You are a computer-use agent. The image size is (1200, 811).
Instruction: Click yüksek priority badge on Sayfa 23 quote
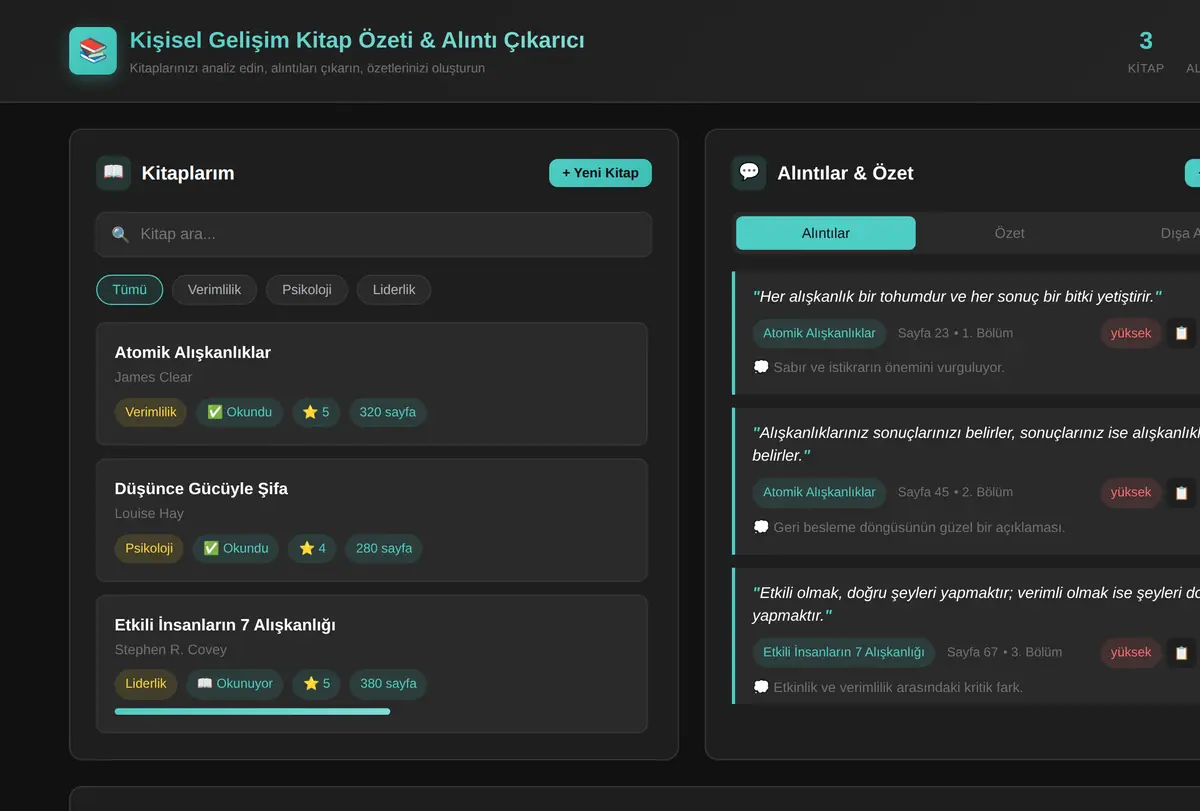1131,333
